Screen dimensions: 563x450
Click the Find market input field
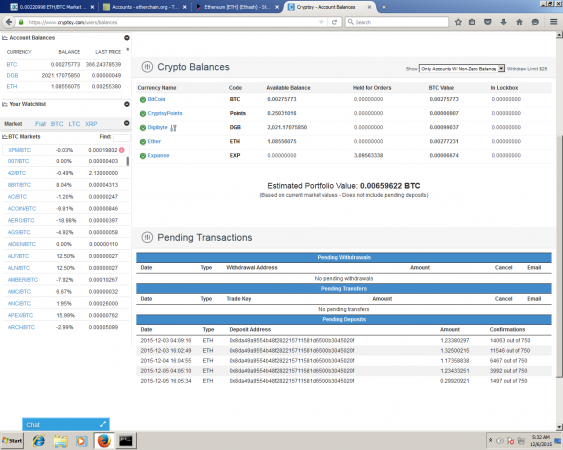point(121,137)
